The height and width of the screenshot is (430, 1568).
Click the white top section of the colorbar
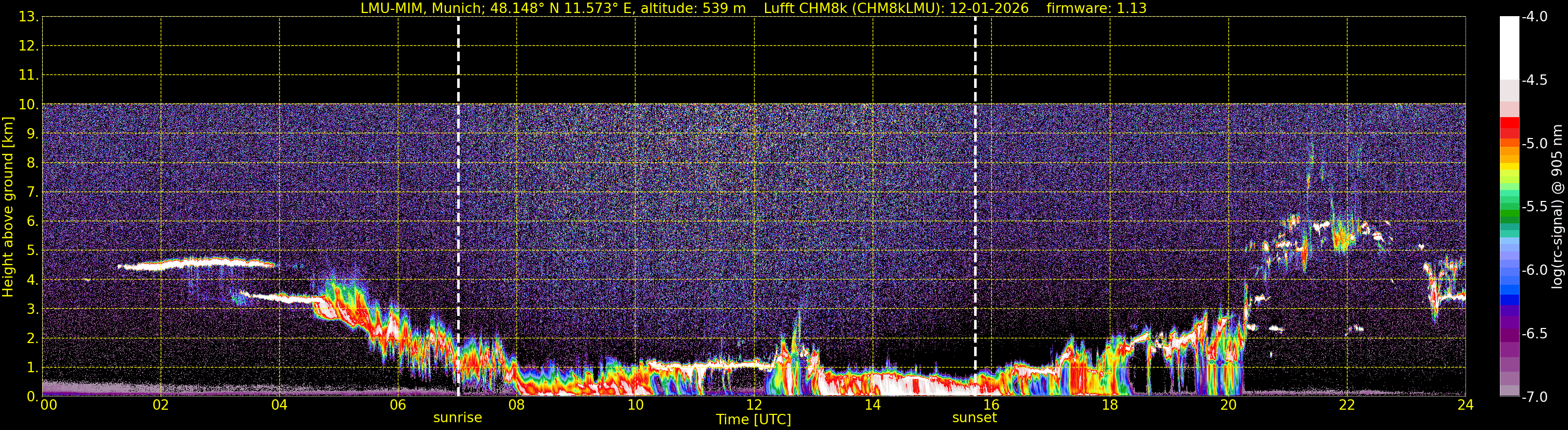(1510, 48)
